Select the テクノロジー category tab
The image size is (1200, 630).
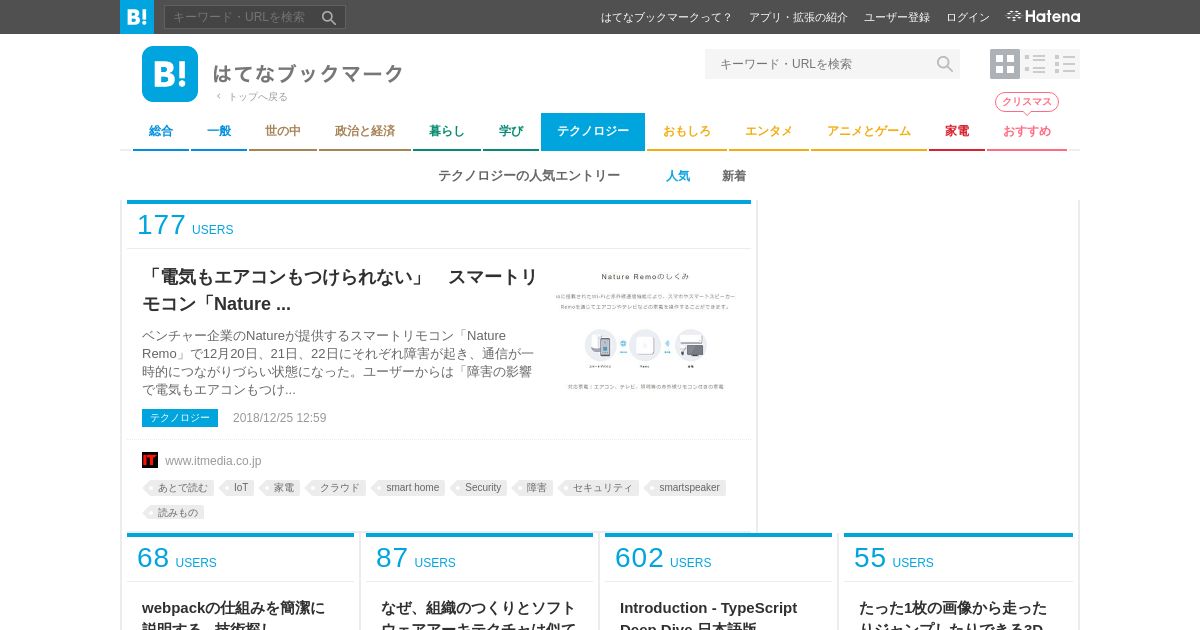pyautogui.click(x=593, y=131)
